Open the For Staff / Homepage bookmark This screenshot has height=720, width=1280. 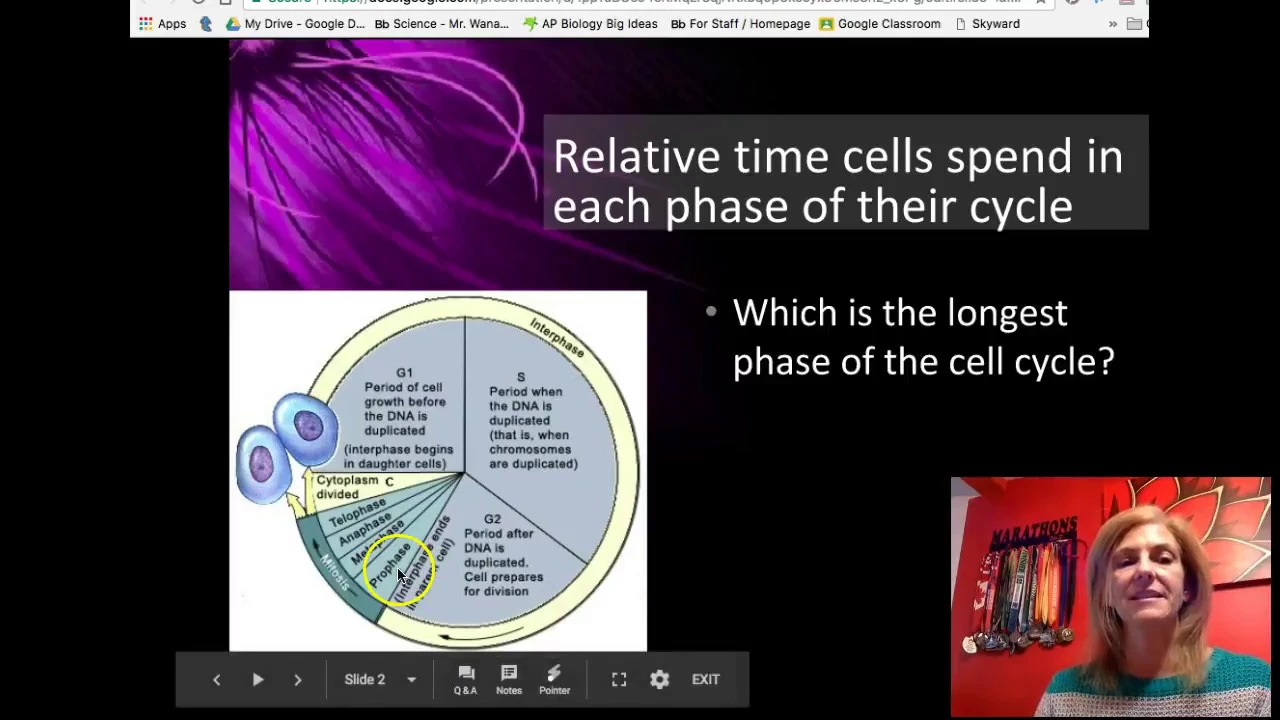click(x=740, y=24)
